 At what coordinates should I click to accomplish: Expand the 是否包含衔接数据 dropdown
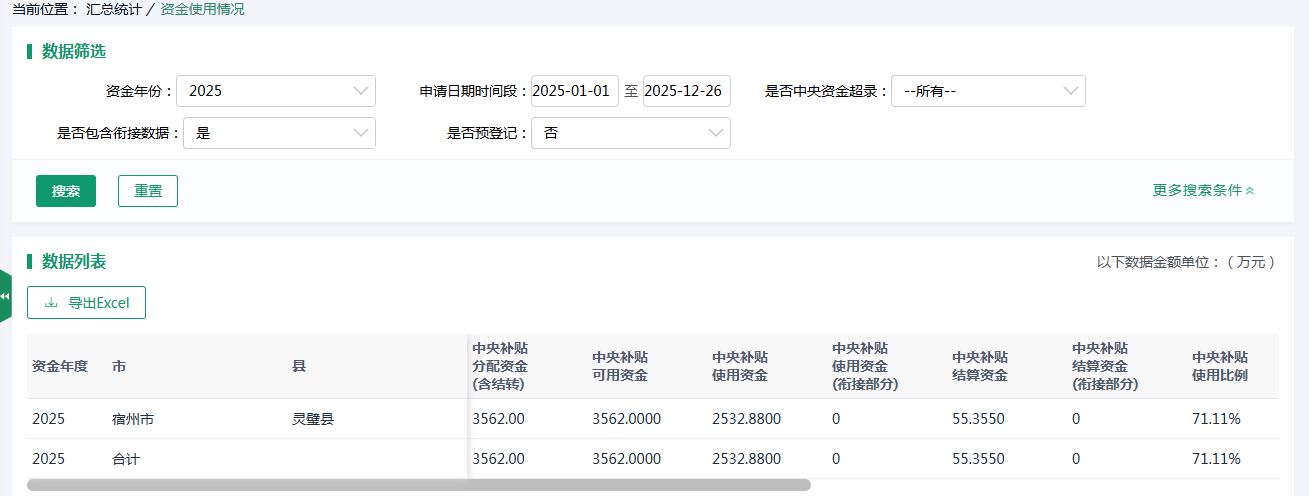(x=278, y=133)
